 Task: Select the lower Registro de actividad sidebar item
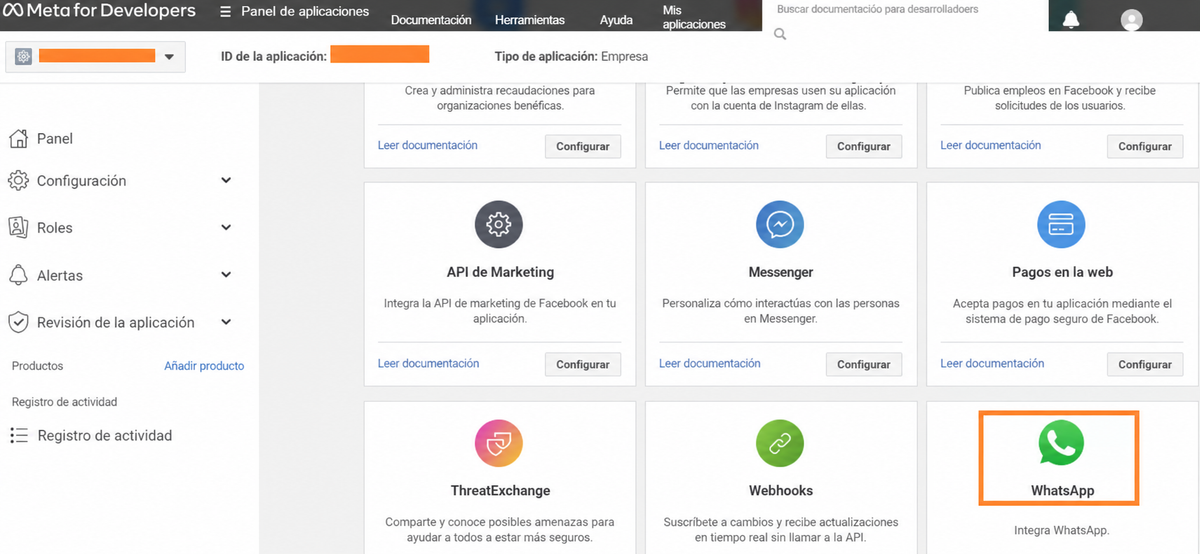(105, 435)
